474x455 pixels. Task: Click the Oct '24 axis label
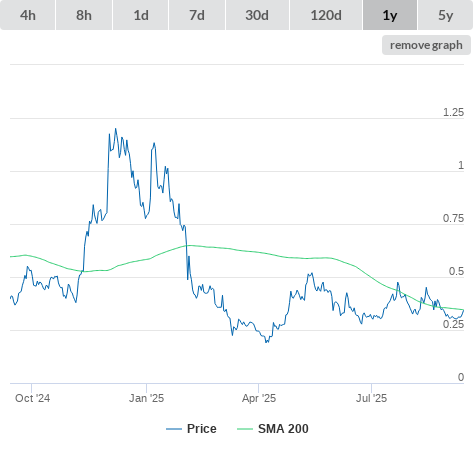33,398
